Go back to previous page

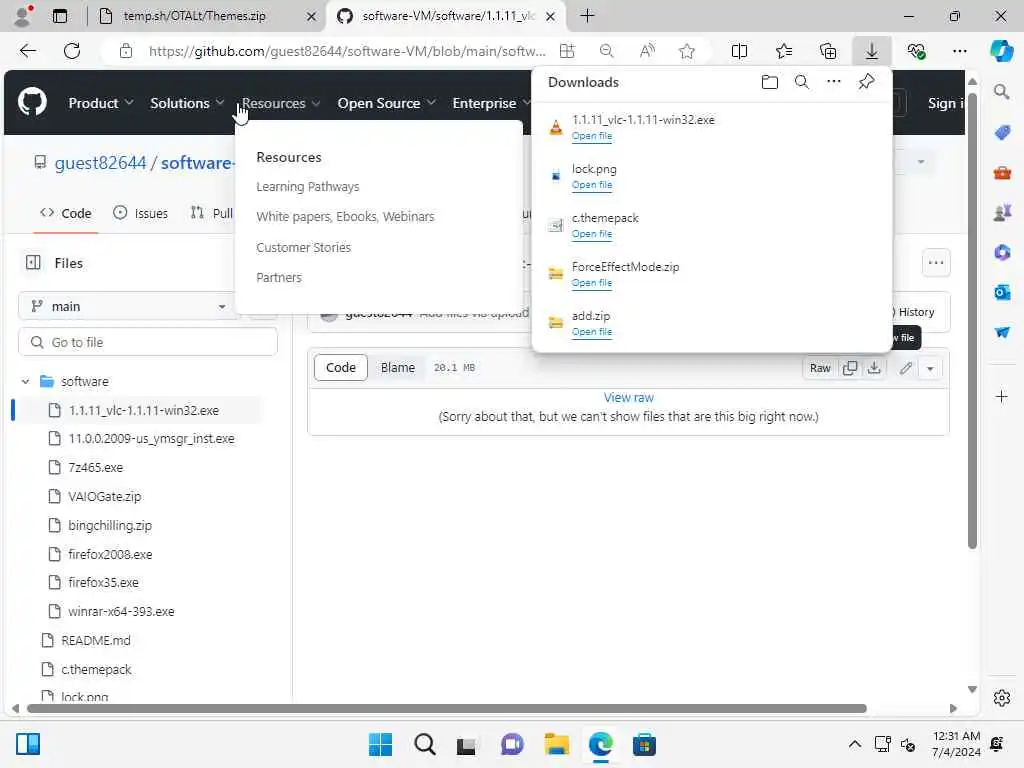click(x=27, y=51)
